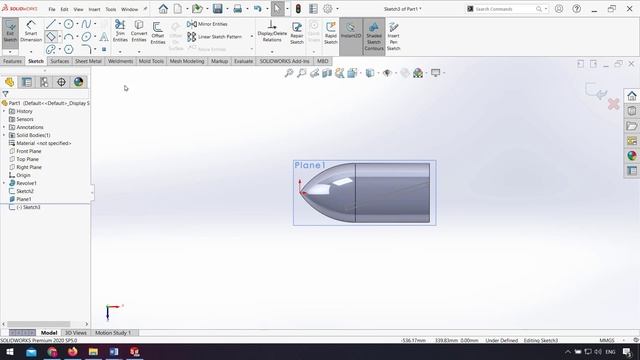Open Firefox from the taskbar
The width and height of the screenshot is (640, 360).
73,351
